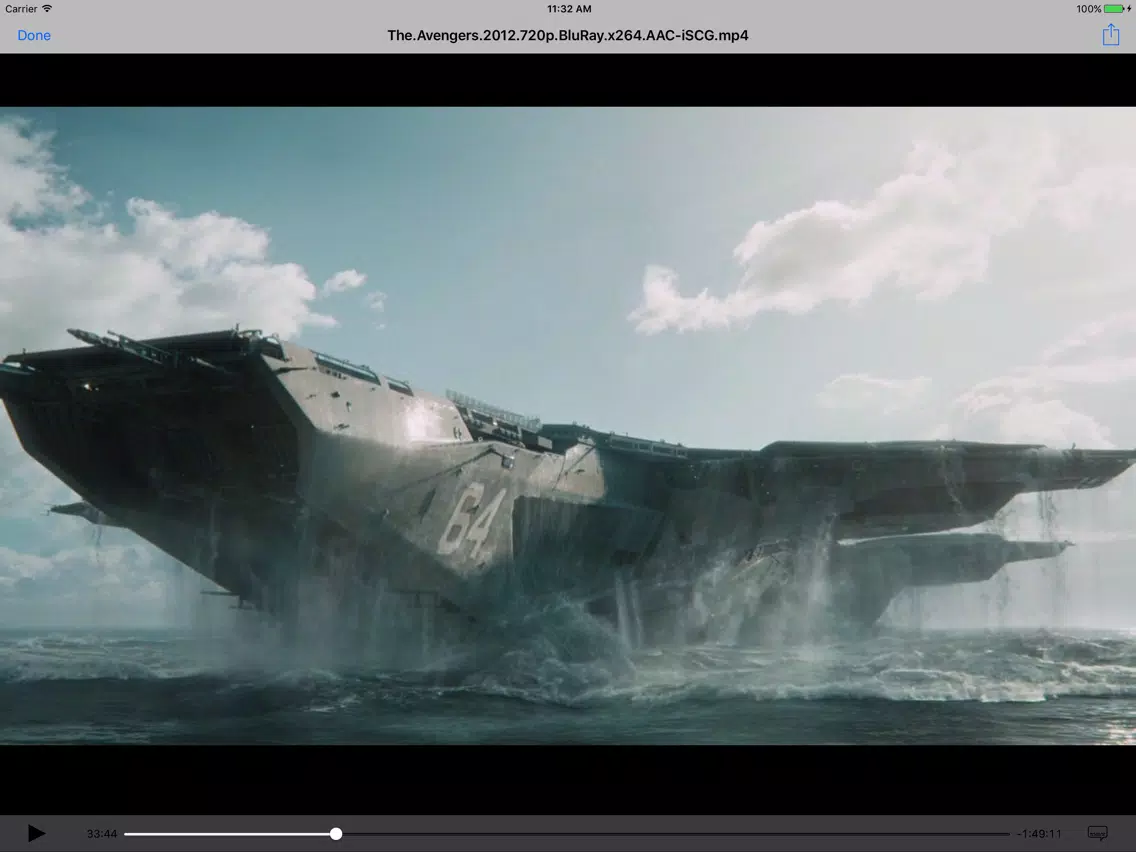Play the video with the play button

(36, 833)
